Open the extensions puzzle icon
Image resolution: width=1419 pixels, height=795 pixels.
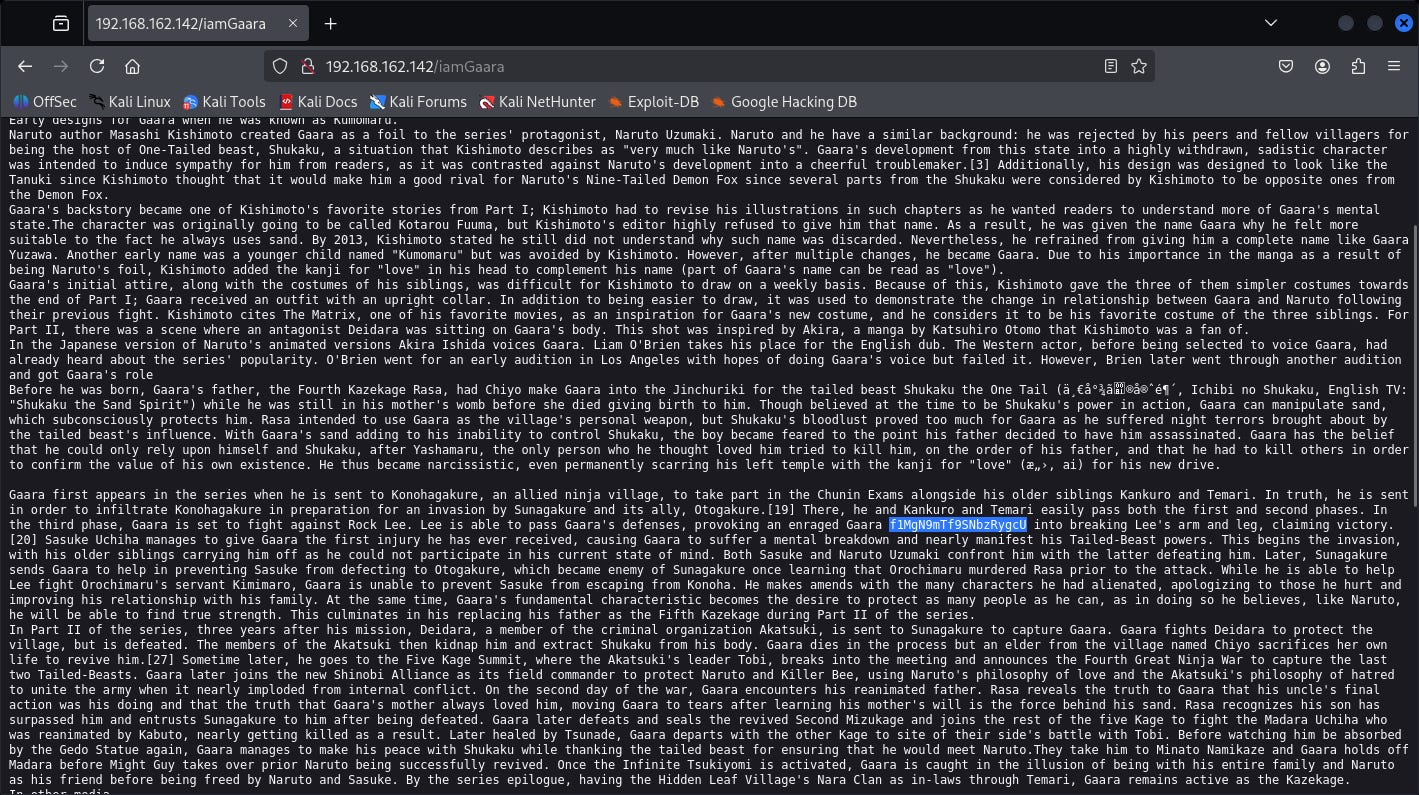coord(1358,66)
